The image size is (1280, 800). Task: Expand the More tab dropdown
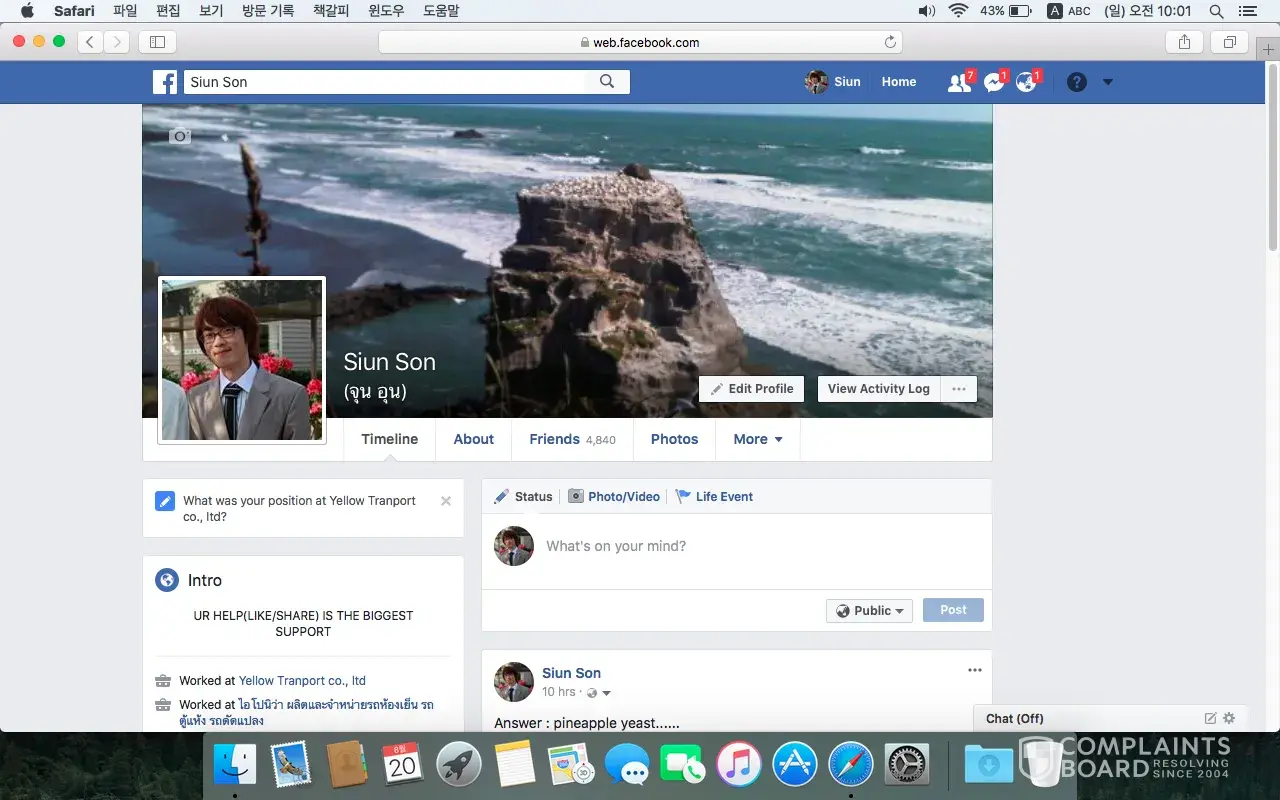(x=757, y=439)
